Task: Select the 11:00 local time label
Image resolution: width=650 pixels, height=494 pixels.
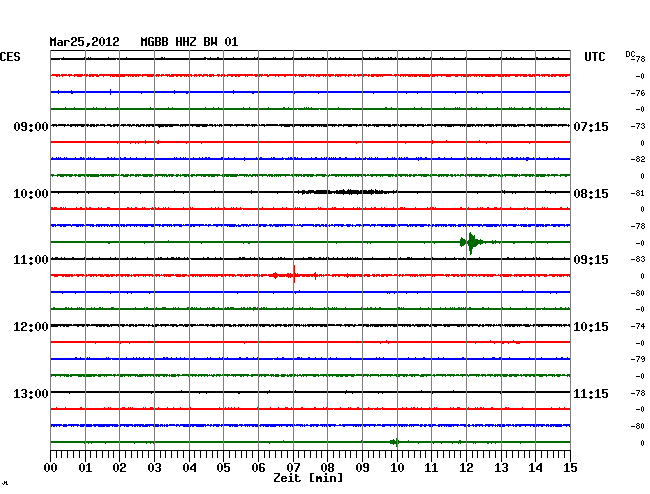Action: (31, 260)
